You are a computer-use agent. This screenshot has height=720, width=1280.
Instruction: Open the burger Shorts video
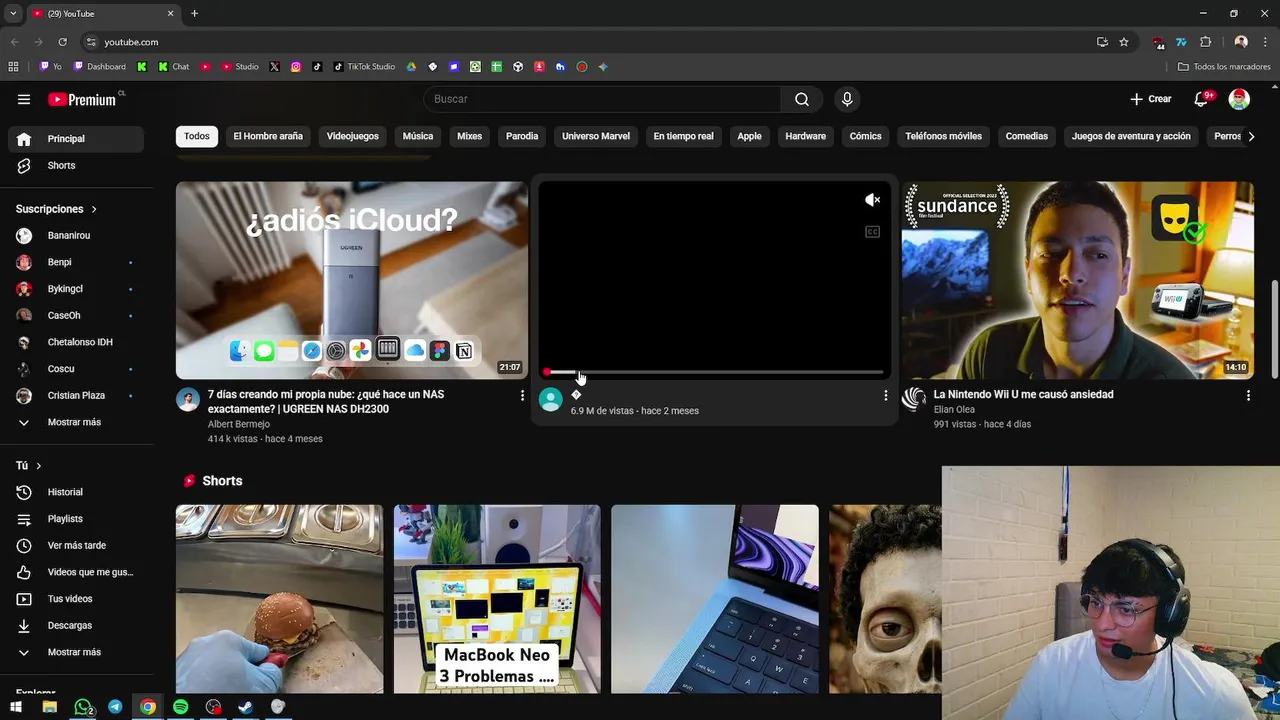tap(279, 599)
